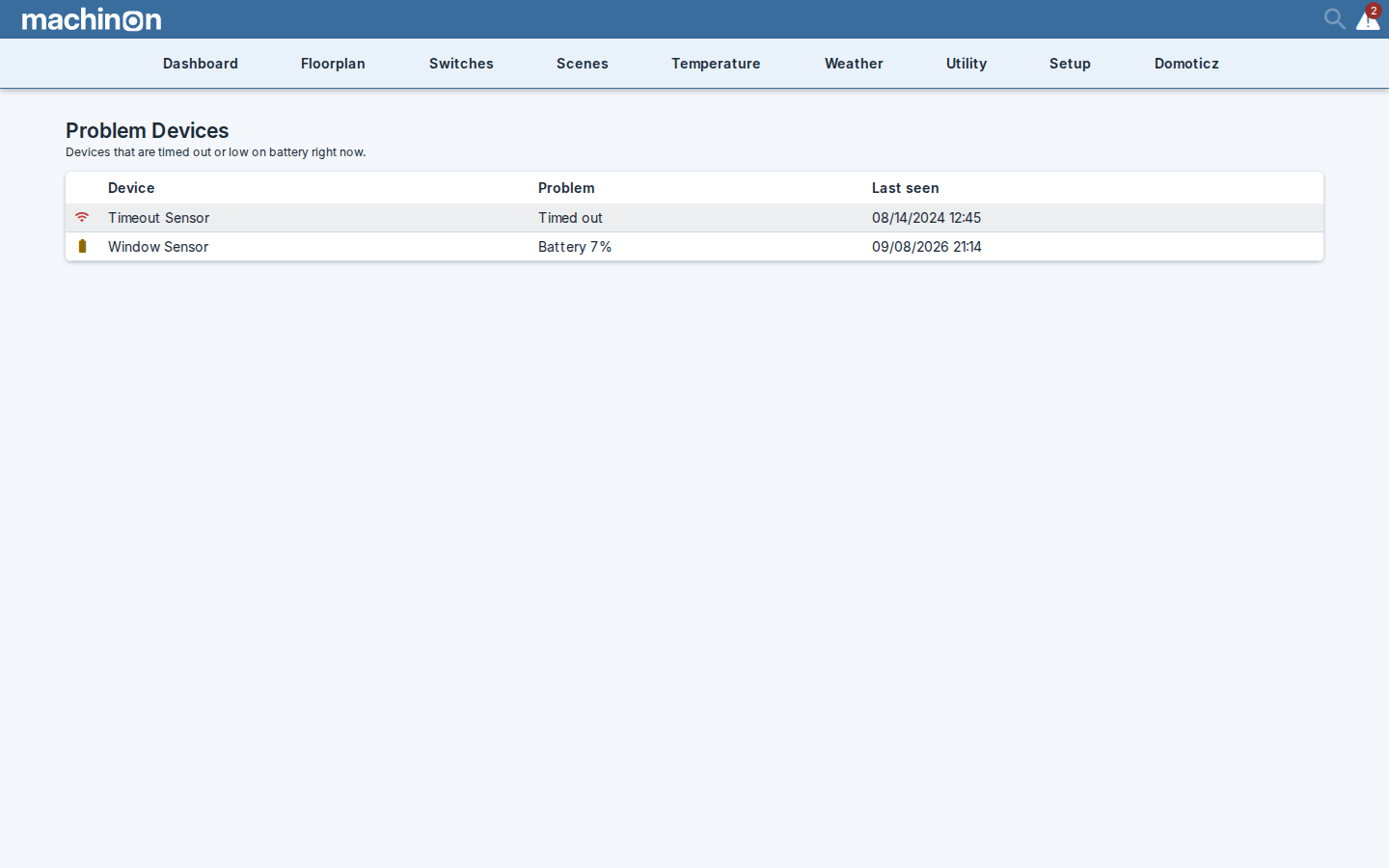Screen dimensions: 1389x868
Task: Click the last seen date 09/08/2026 21:14
Action: point(926,247)
